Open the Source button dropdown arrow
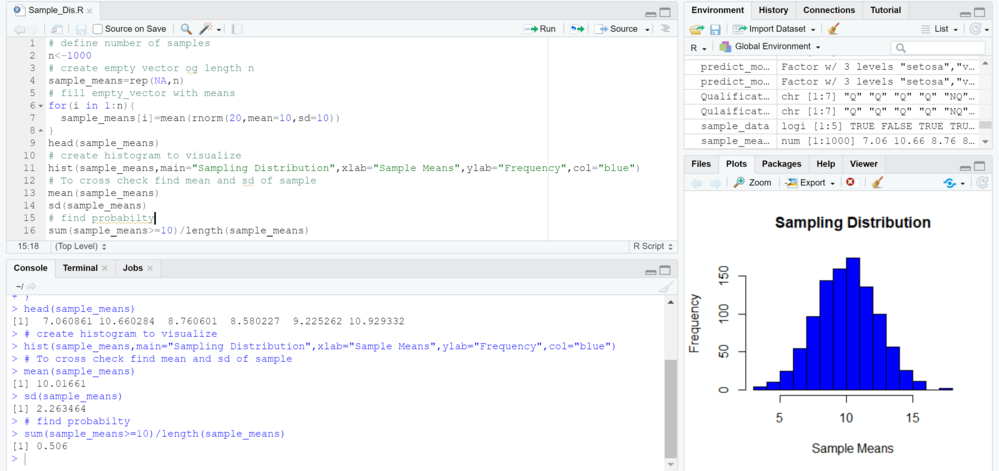Screen dimensions: 999x471 pyautogui.click(x=647, y=29)
